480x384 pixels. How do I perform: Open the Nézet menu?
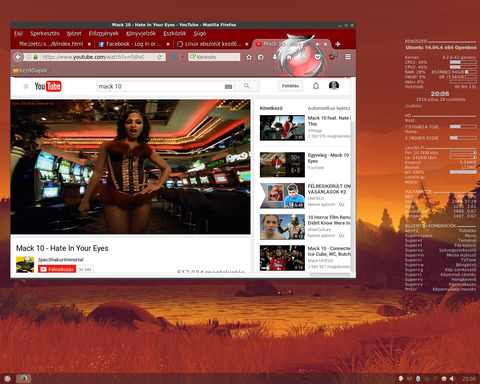[x=74, y=33]
